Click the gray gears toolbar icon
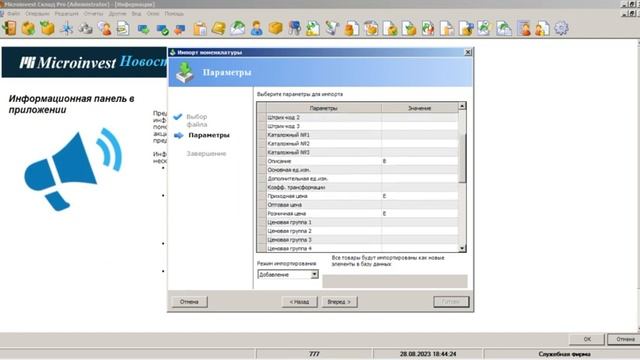640x360 pixels. (85, 28)
